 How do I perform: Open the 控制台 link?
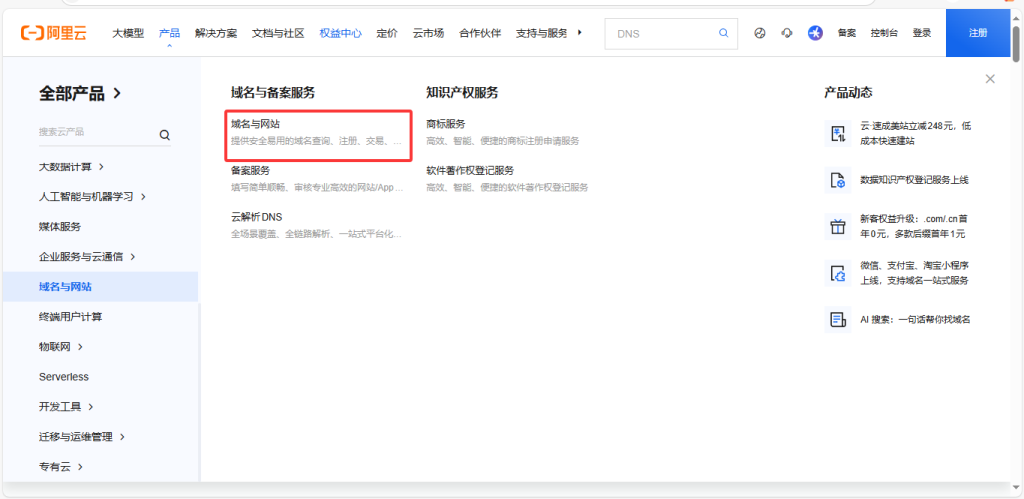click(x=884, y=33)
